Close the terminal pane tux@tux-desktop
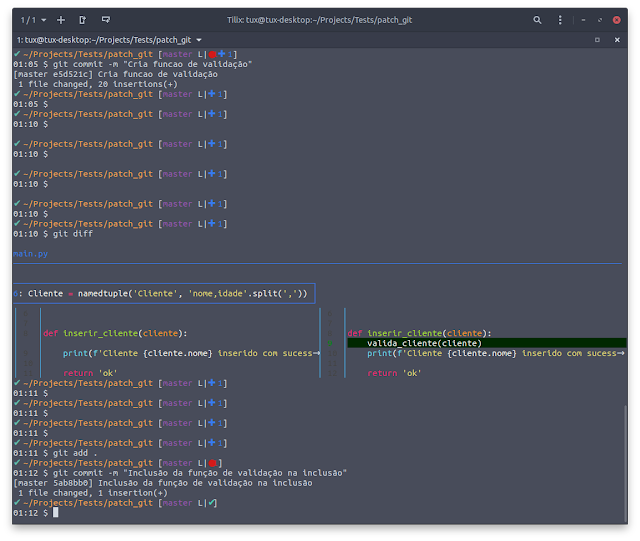Image resolution: width=640 pixels, height=541 pixels. 617,40
